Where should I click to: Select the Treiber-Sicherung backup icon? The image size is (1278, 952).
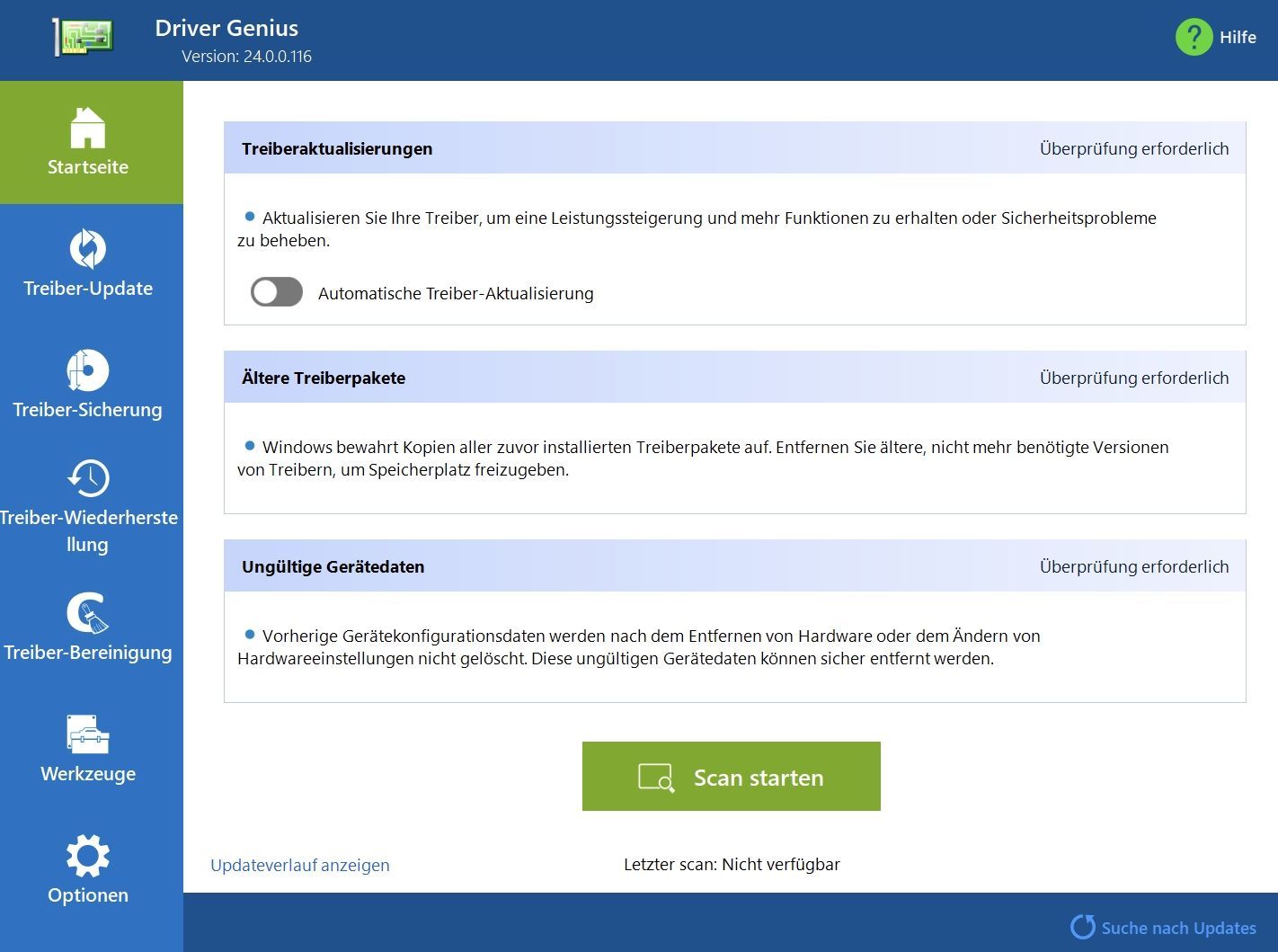click(x=87, y=370)
